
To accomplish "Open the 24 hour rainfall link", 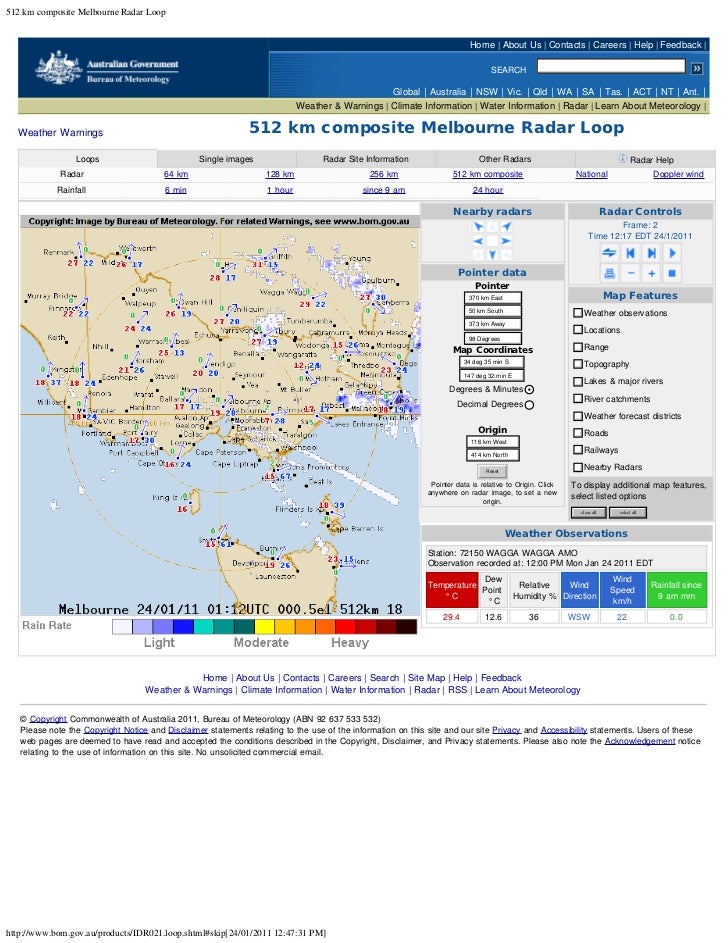I will point(488,189).
